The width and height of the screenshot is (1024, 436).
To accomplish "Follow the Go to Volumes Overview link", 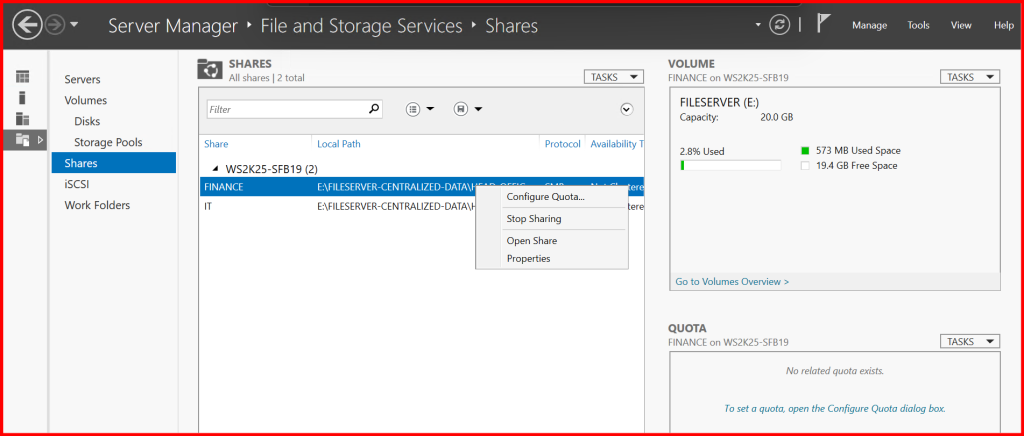I will tap(732, 282).
